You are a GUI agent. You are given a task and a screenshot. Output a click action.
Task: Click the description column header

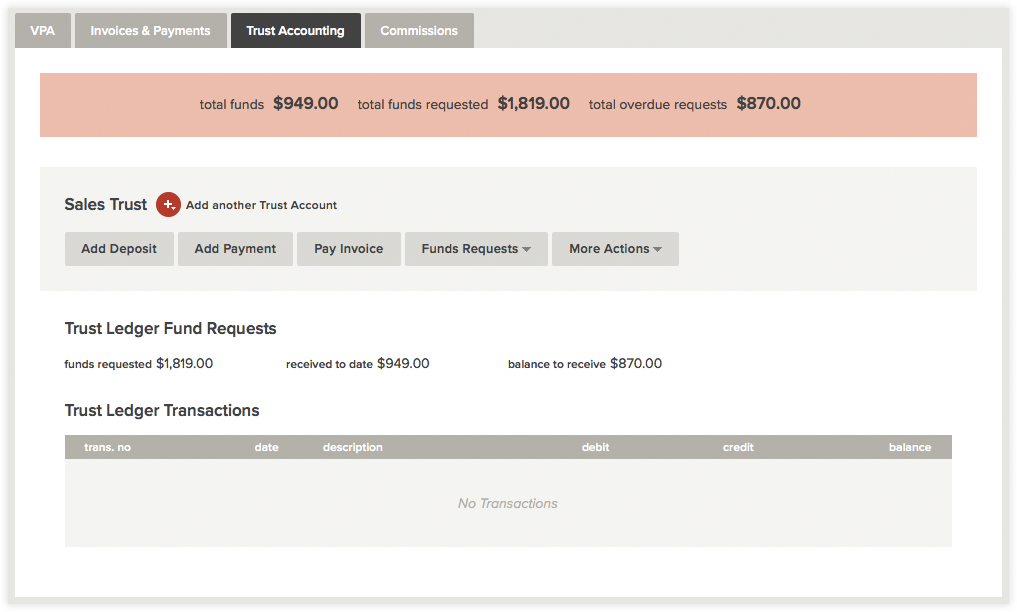point(353,447)
